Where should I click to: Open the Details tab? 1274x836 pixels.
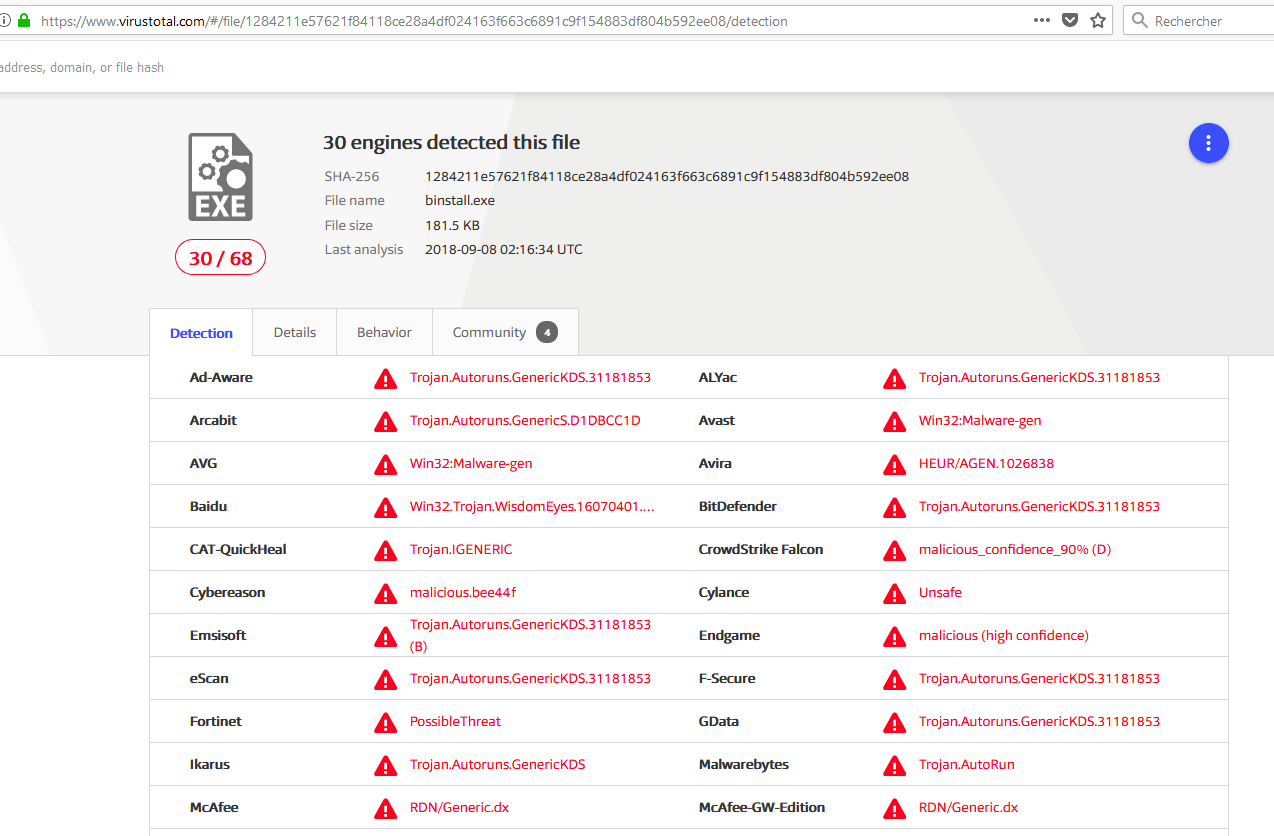(x=295, y=332)
